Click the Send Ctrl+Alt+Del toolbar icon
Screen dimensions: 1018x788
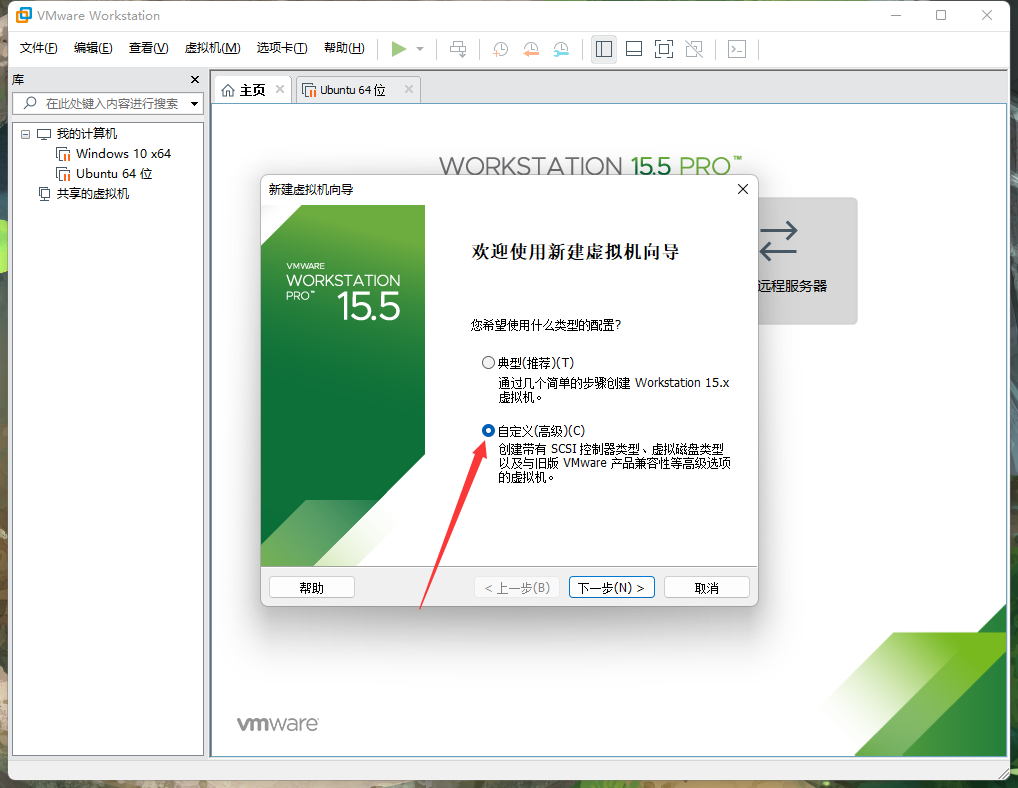pos(458,49)
